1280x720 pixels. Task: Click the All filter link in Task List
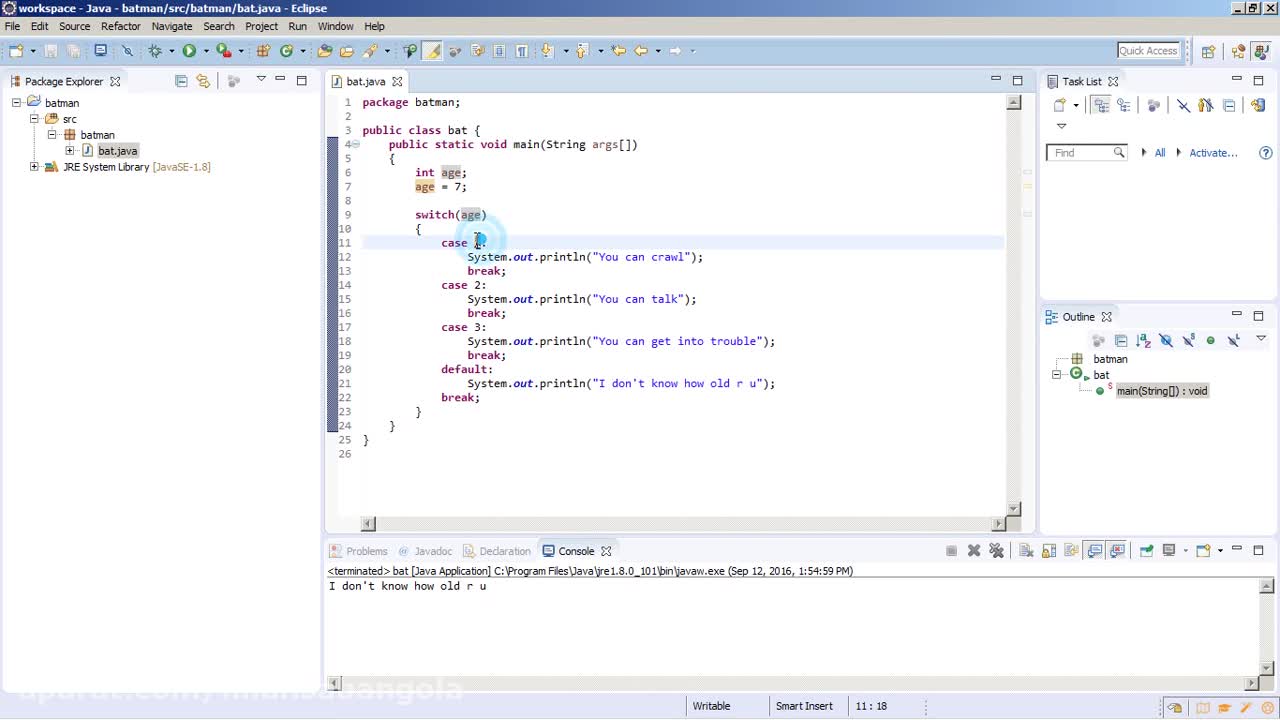tap(1159, 153)
